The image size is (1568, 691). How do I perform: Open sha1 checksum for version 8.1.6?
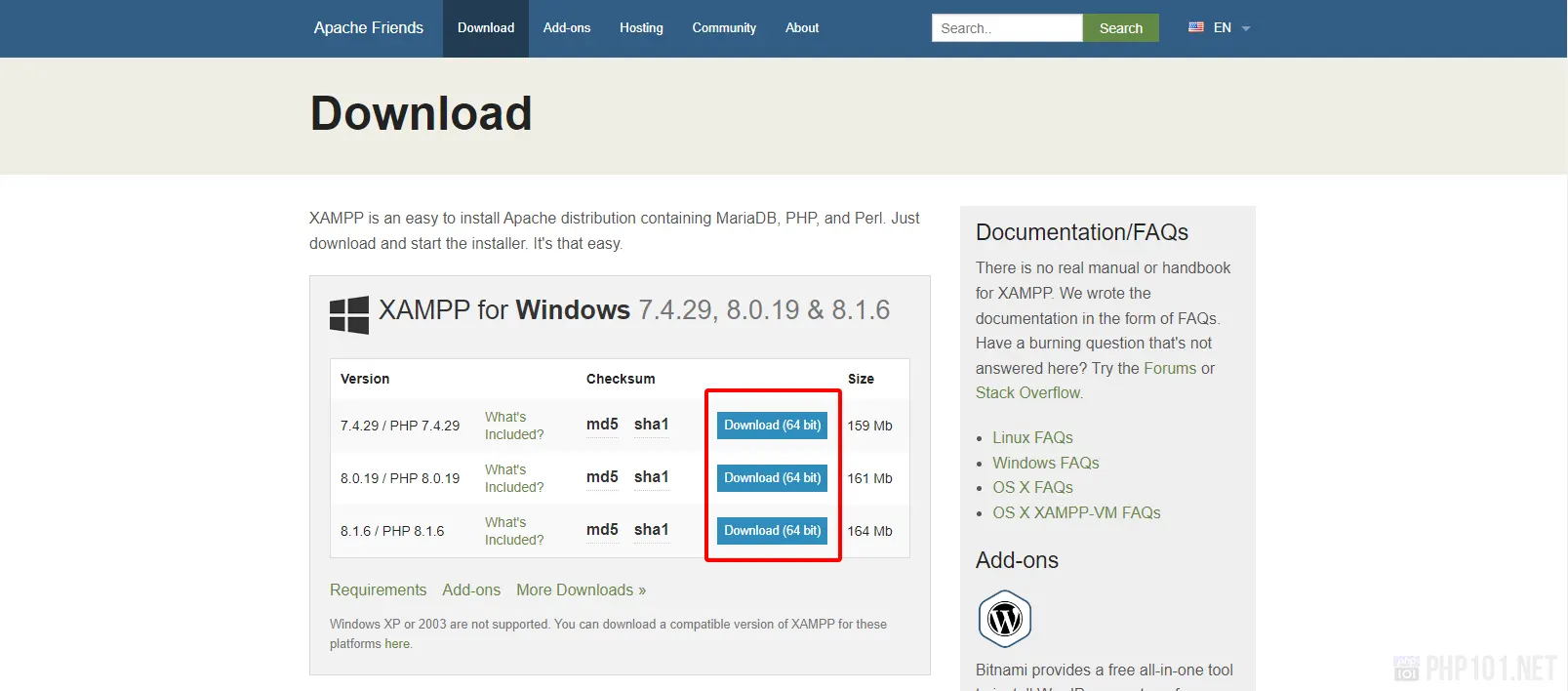(x=651, y=530)
